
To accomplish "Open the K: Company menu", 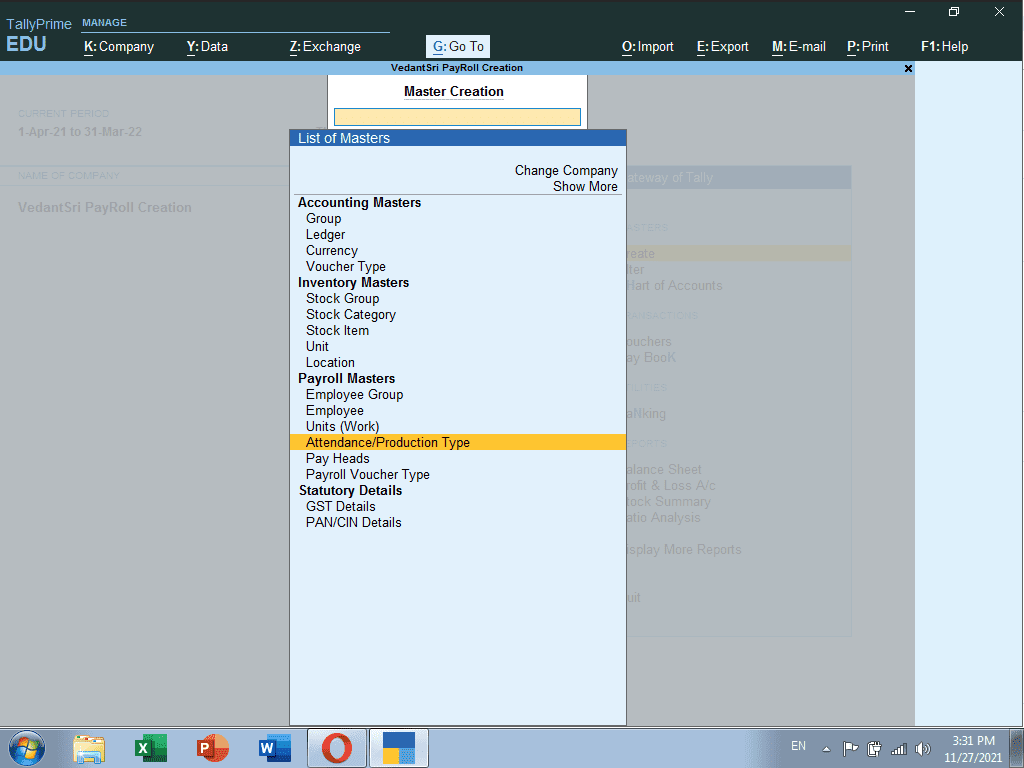I will [119, 47].
